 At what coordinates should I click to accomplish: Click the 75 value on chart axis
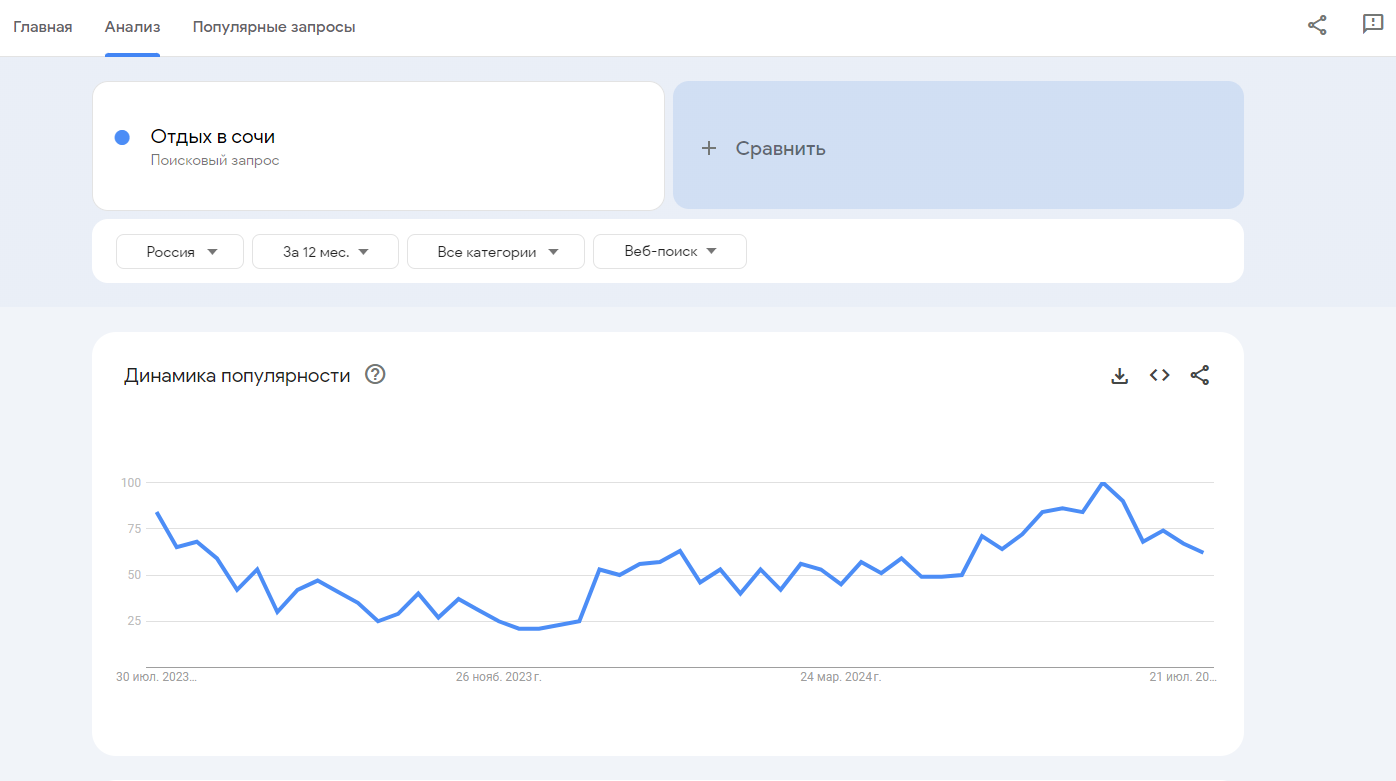coord(132,528)
